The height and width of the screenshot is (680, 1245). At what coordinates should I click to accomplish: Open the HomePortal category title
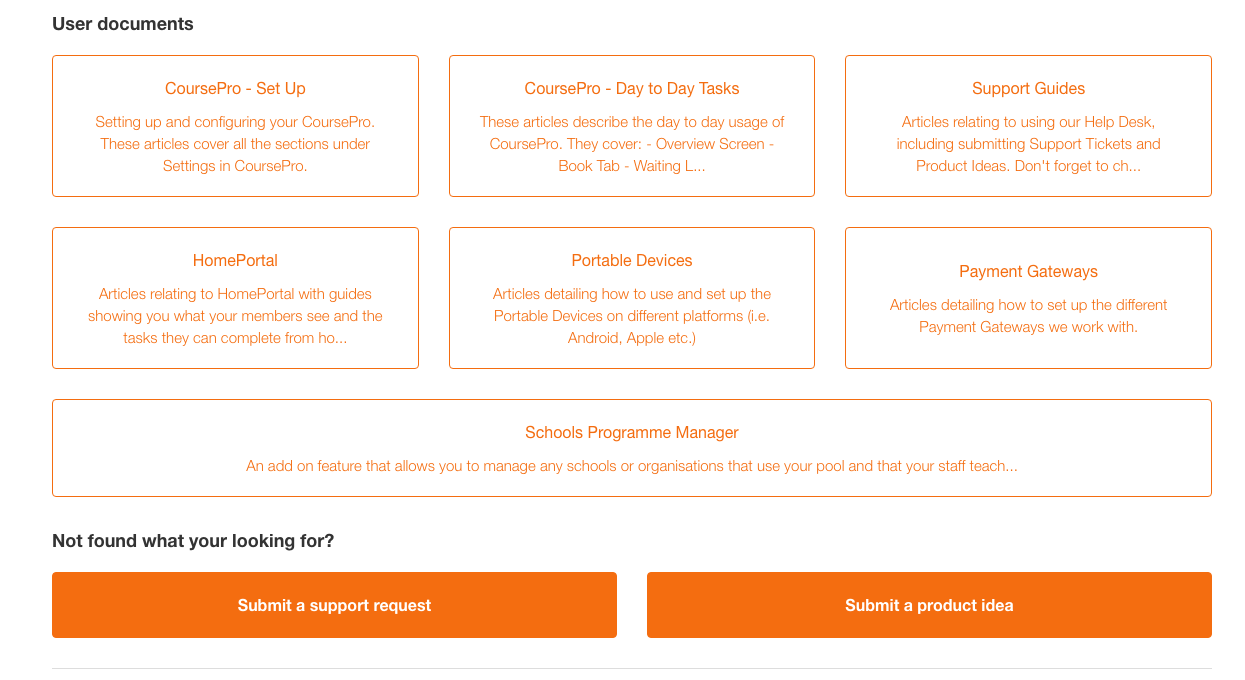click(x=235, y=261)
